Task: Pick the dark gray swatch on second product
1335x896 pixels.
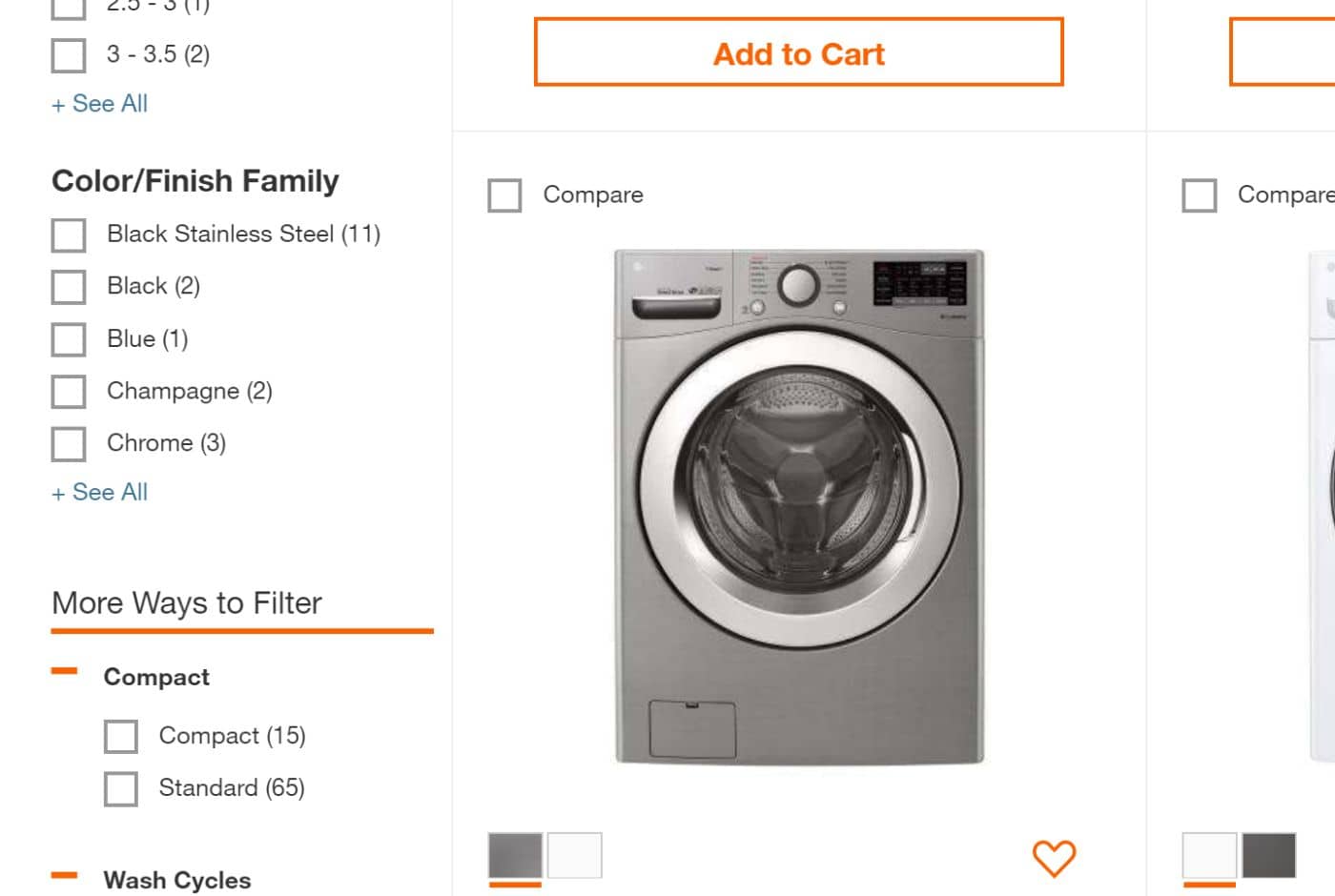Action: point(1268,855)
